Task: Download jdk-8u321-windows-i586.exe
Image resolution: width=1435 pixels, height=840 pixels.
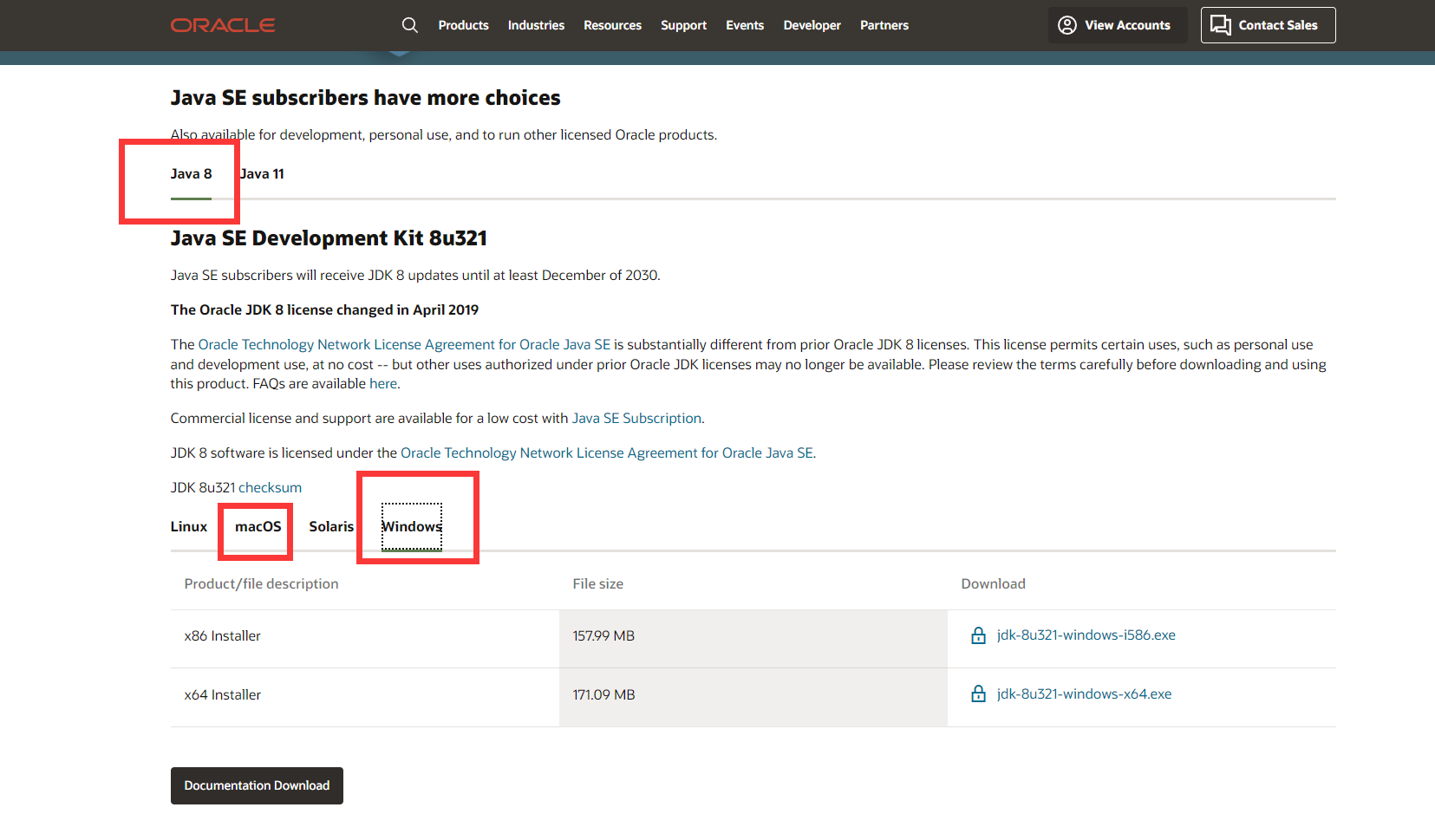Action: [x=1086, y=635]
